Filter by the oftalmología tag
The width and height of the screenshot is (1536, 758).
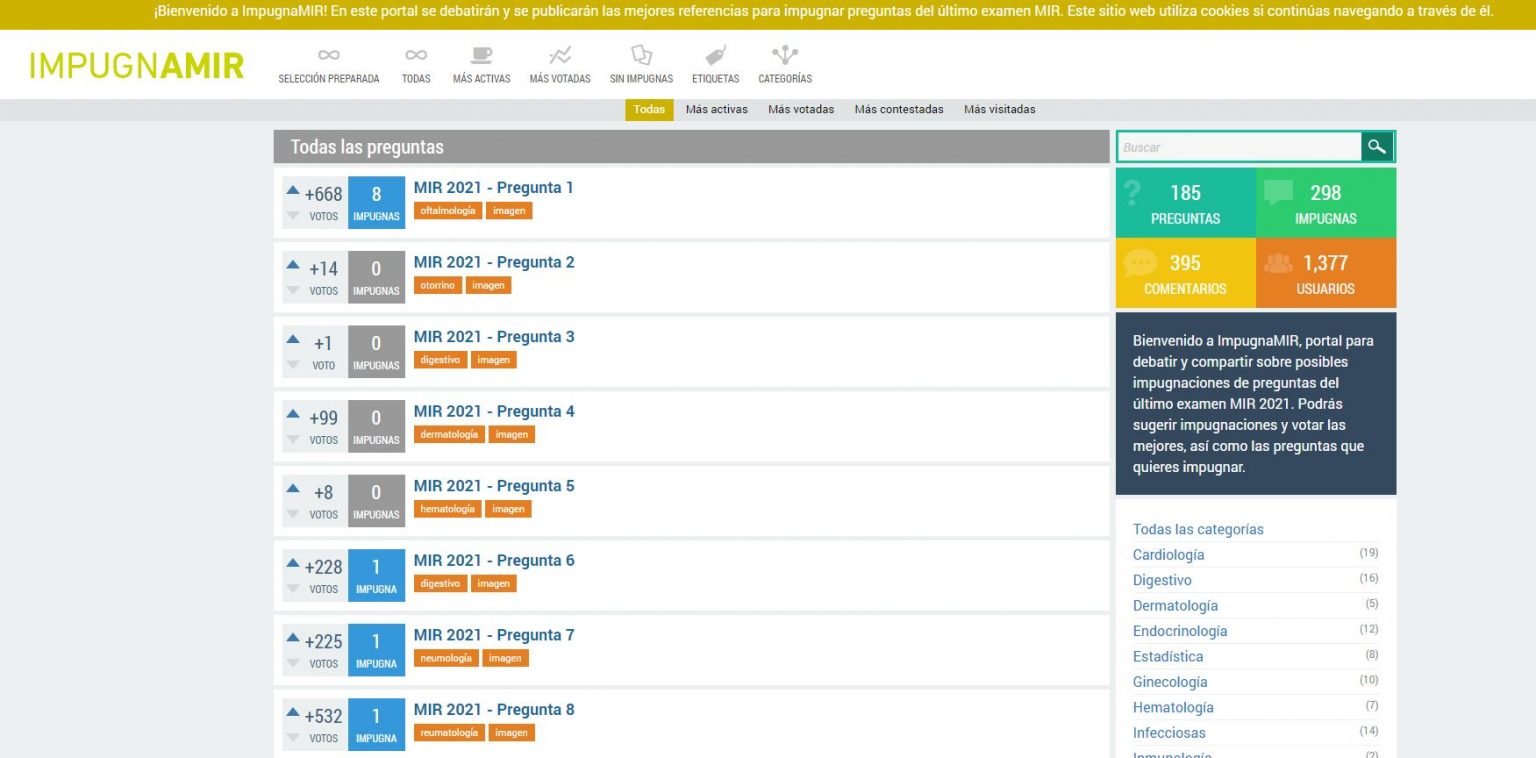(448, 211)
